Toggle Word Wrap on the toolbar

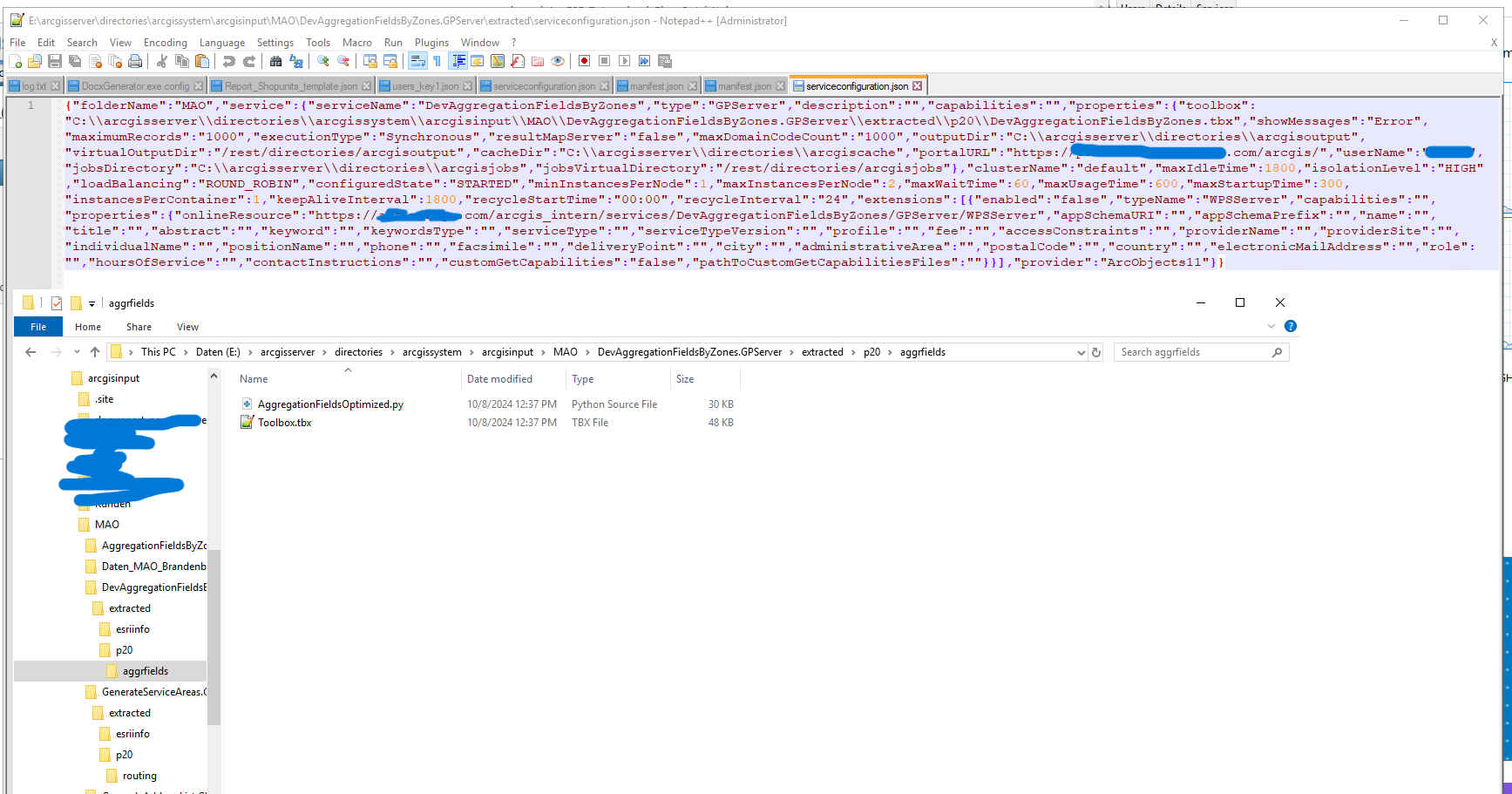click(418, 61)
